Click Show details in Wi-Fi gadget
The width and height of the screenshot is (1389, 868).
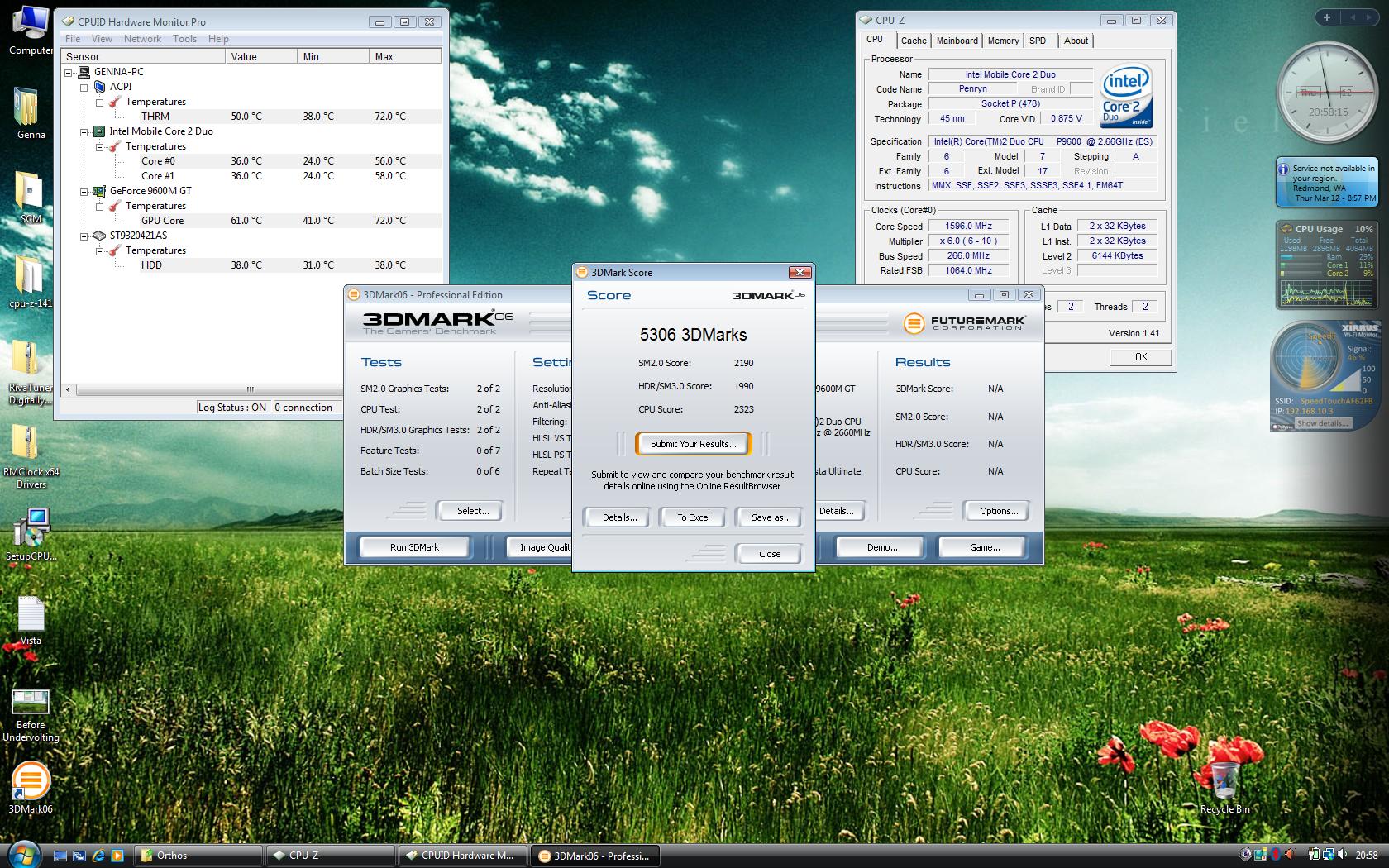[1321, 423]
